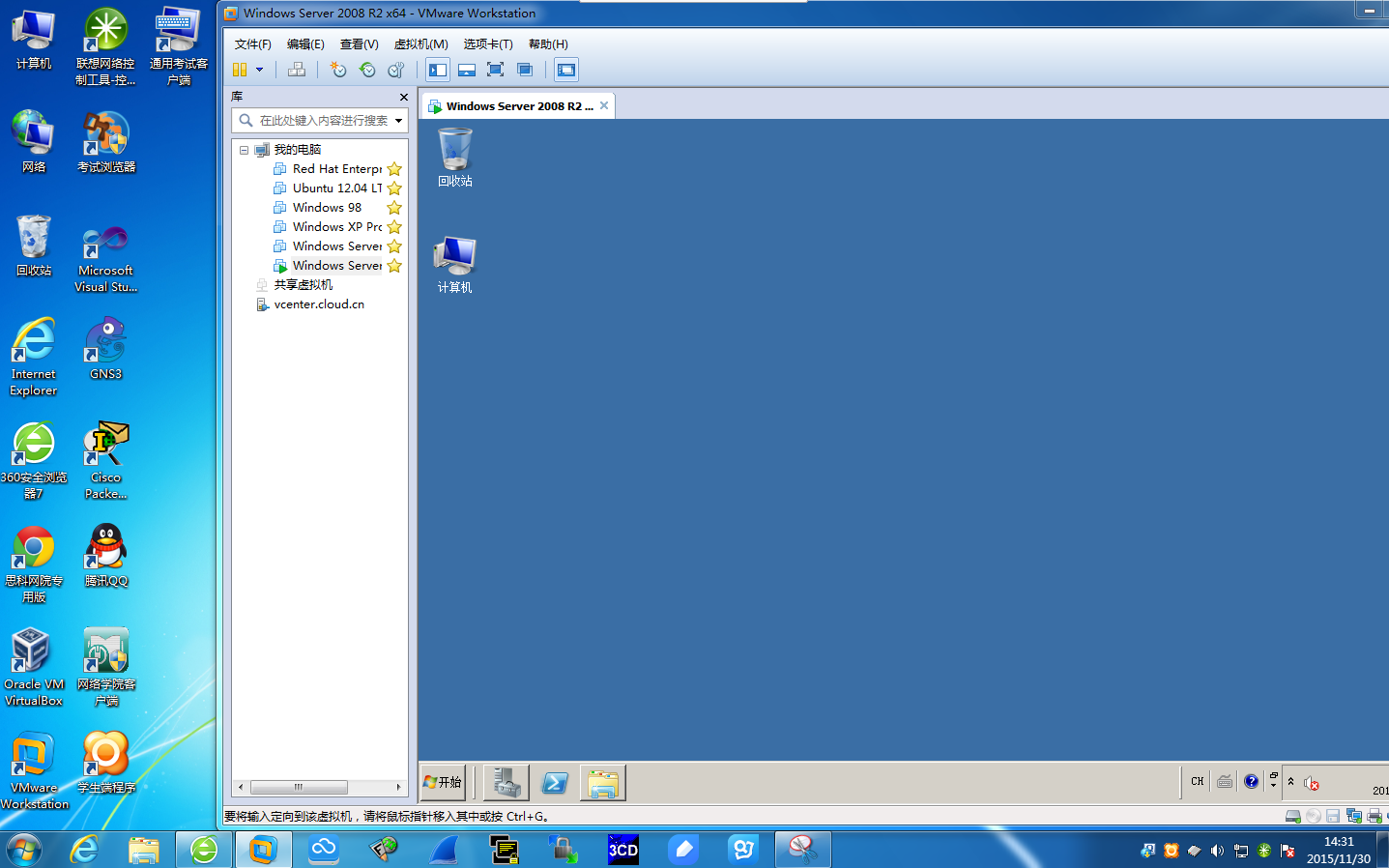Open the 编辑(E) menu
Viewport: 1389px width, 868px height.
pyautogui.click(x=305, y=44)
